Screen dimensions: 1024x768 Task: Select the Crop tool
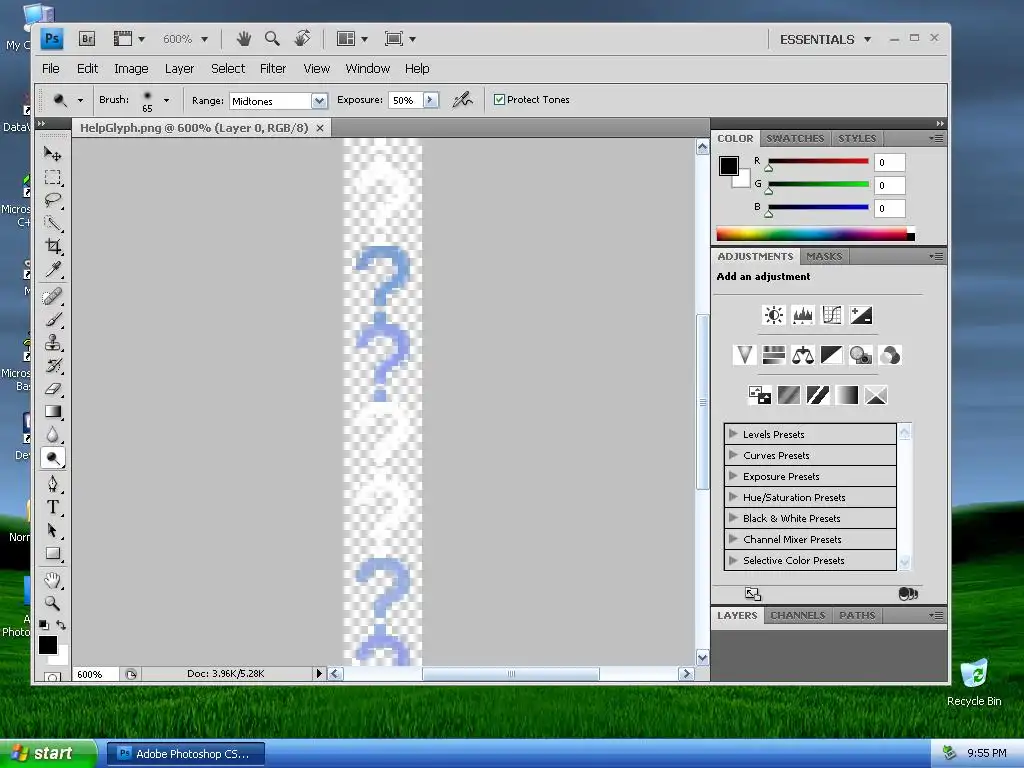[x=52, y=246]
